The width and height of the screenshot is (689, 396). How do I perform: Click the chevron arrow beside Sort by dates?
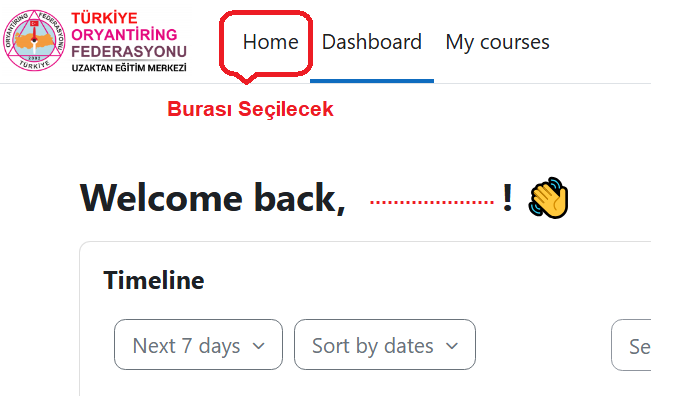pyautogui.click(x=452, y=346)
